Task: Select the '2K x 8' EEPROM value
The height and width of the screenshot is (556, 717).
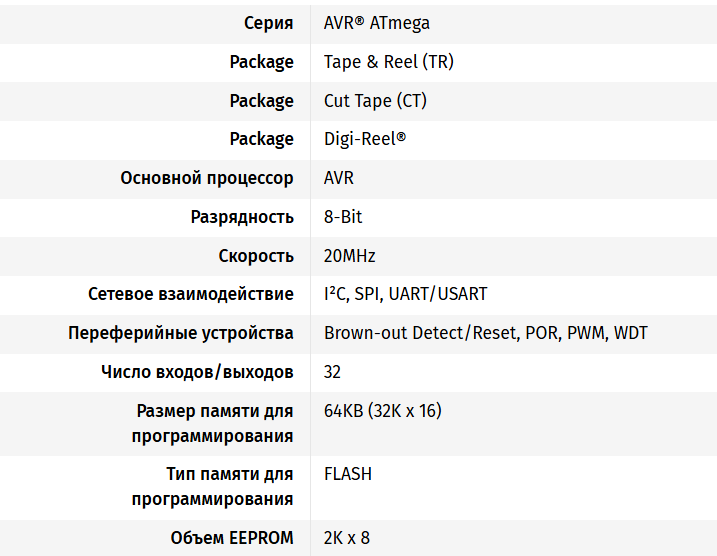Action: pos(347,538)
